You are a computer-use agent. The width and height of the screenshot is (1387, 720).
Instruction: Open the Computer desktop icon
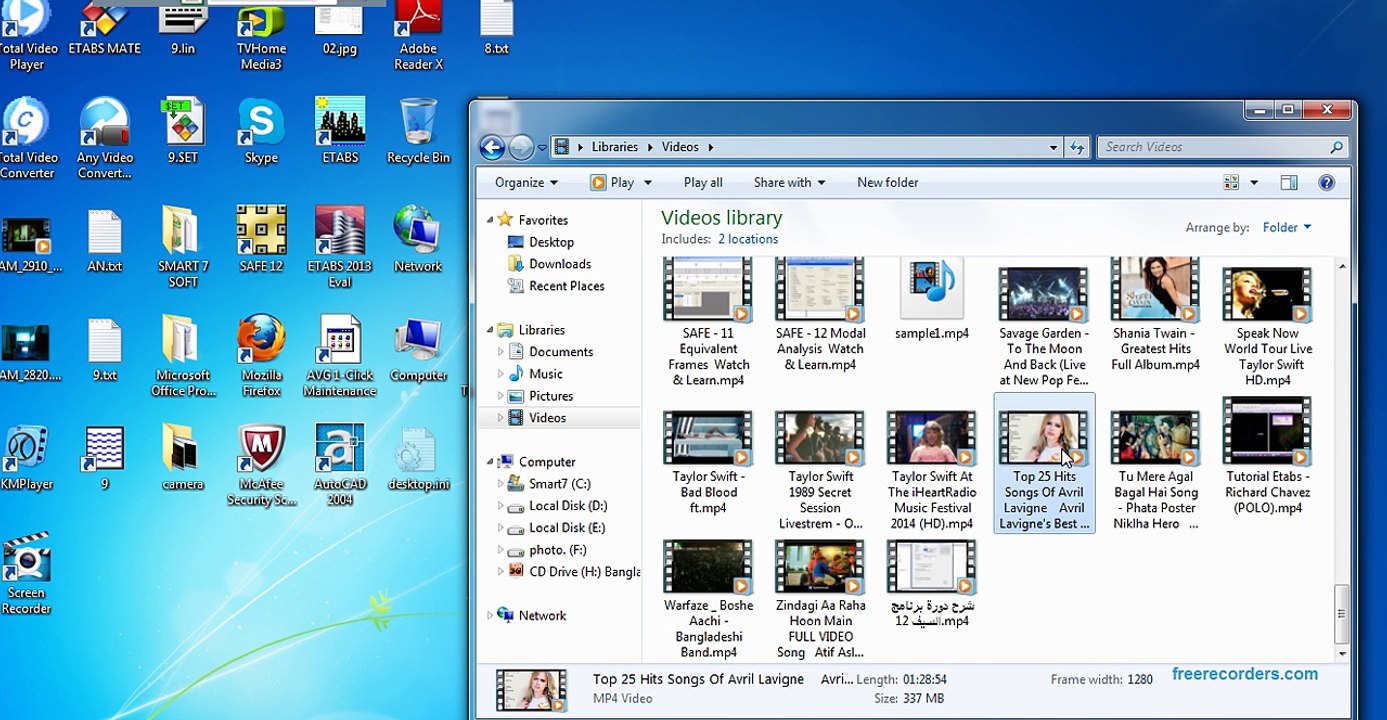point(419,349)
